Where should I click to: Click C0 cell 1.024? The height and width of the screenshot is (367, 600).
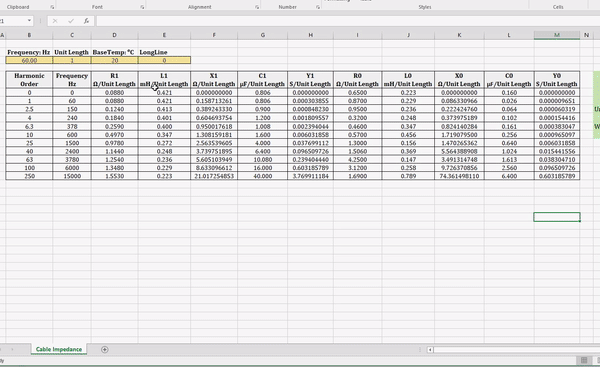point(509,151)
